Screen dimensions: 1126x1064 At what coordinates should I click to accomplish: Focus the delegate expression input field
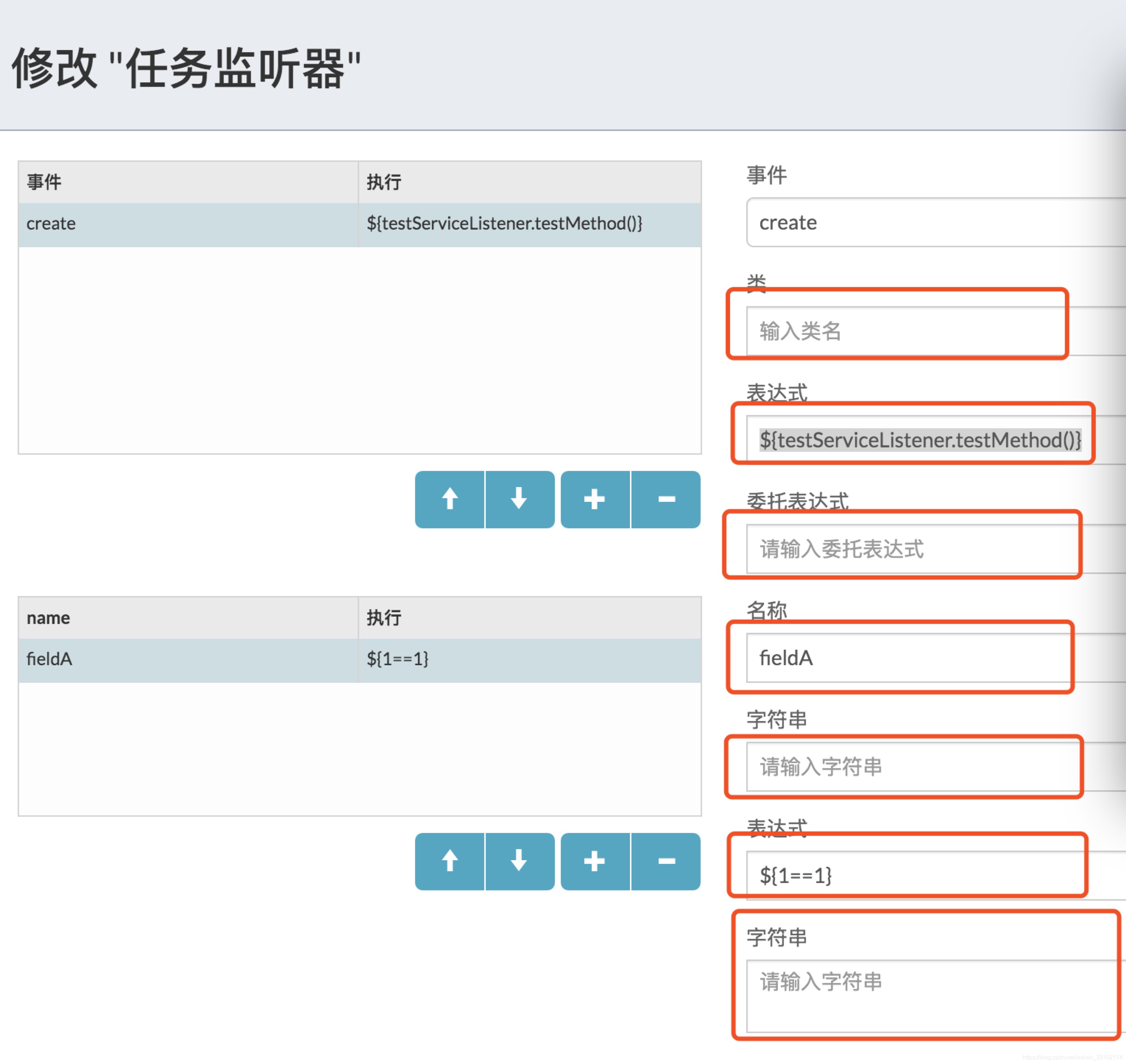point(907,549)
